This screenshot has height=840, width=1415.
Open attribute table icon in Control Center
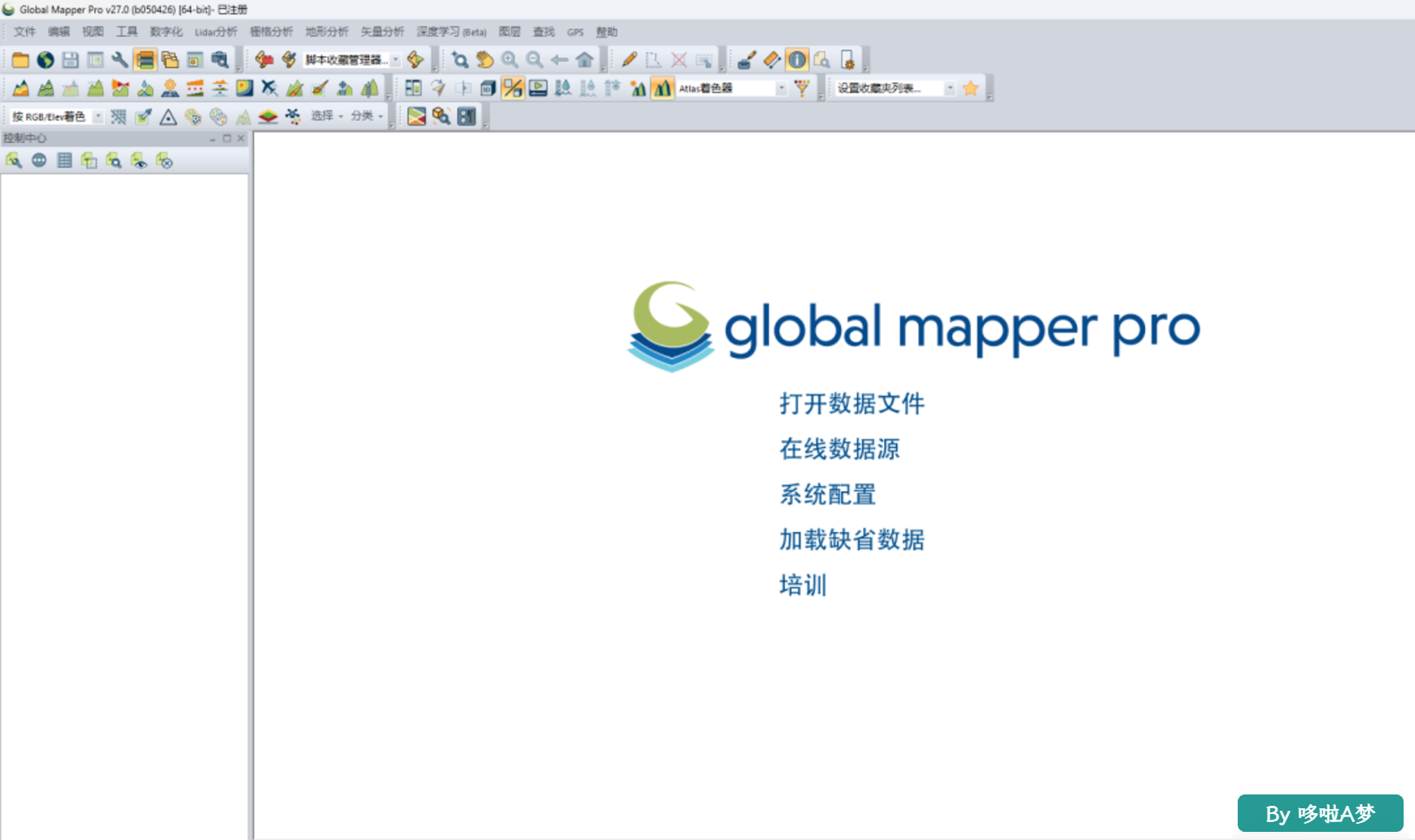click(64, 161)
